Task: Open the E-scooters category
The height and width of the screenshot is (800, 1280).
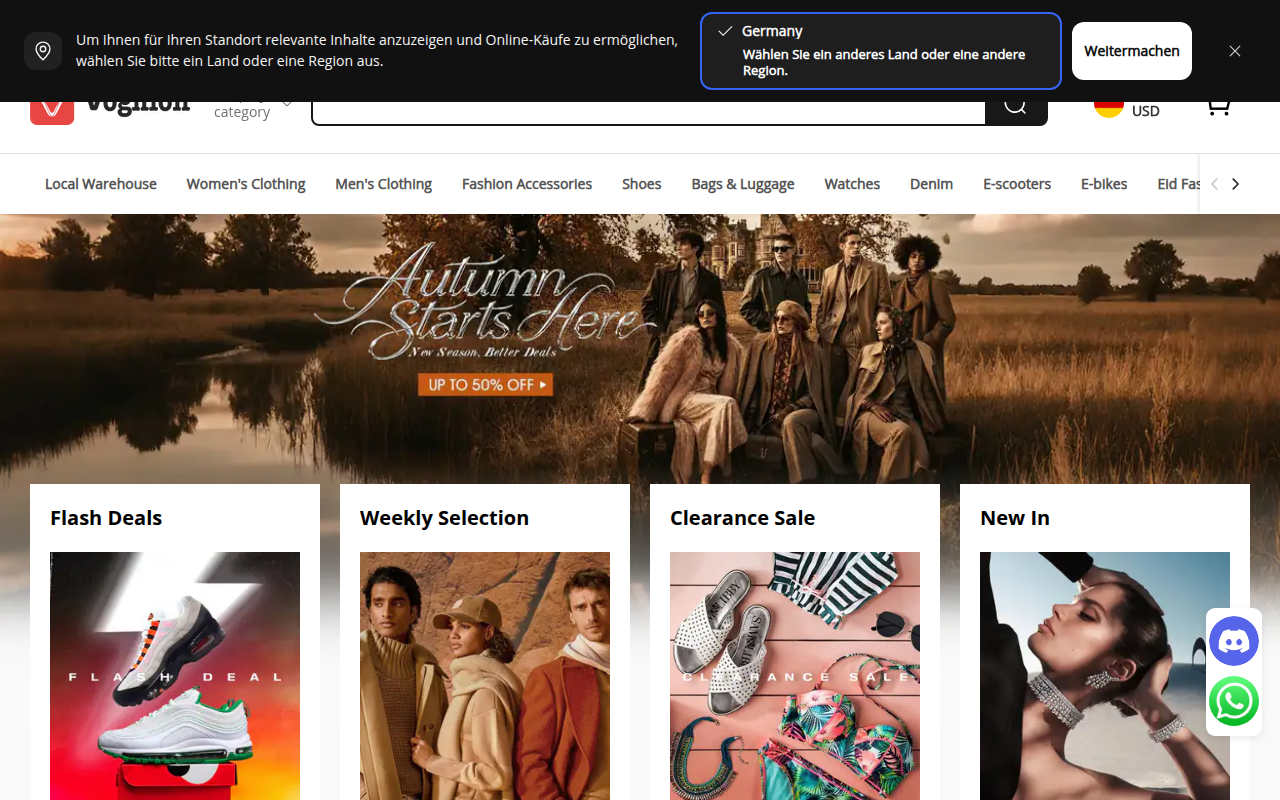Action: pos(1017,184)
